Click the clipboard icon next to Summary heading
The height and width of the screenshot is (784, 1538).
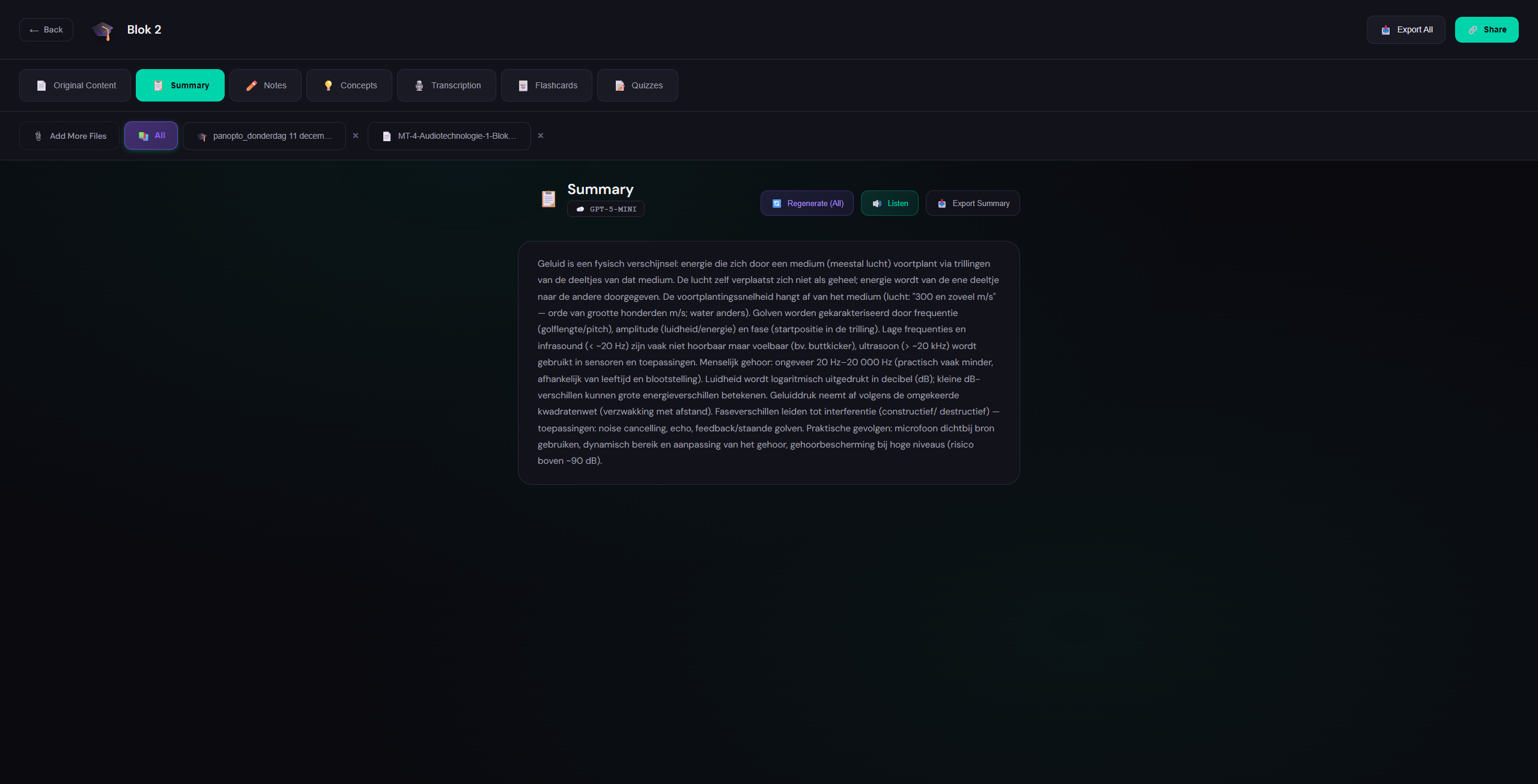click(548, 199)
